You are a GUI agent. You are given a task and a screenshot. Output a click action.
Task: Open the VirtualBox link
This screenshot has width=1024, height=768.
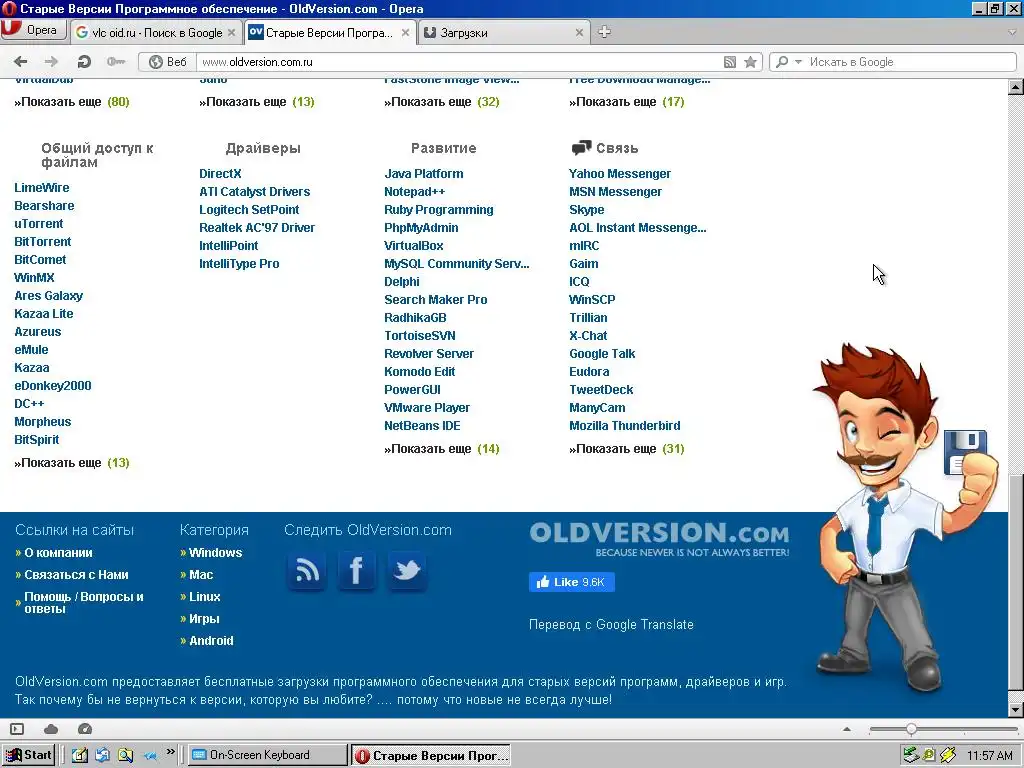(413, 246)
